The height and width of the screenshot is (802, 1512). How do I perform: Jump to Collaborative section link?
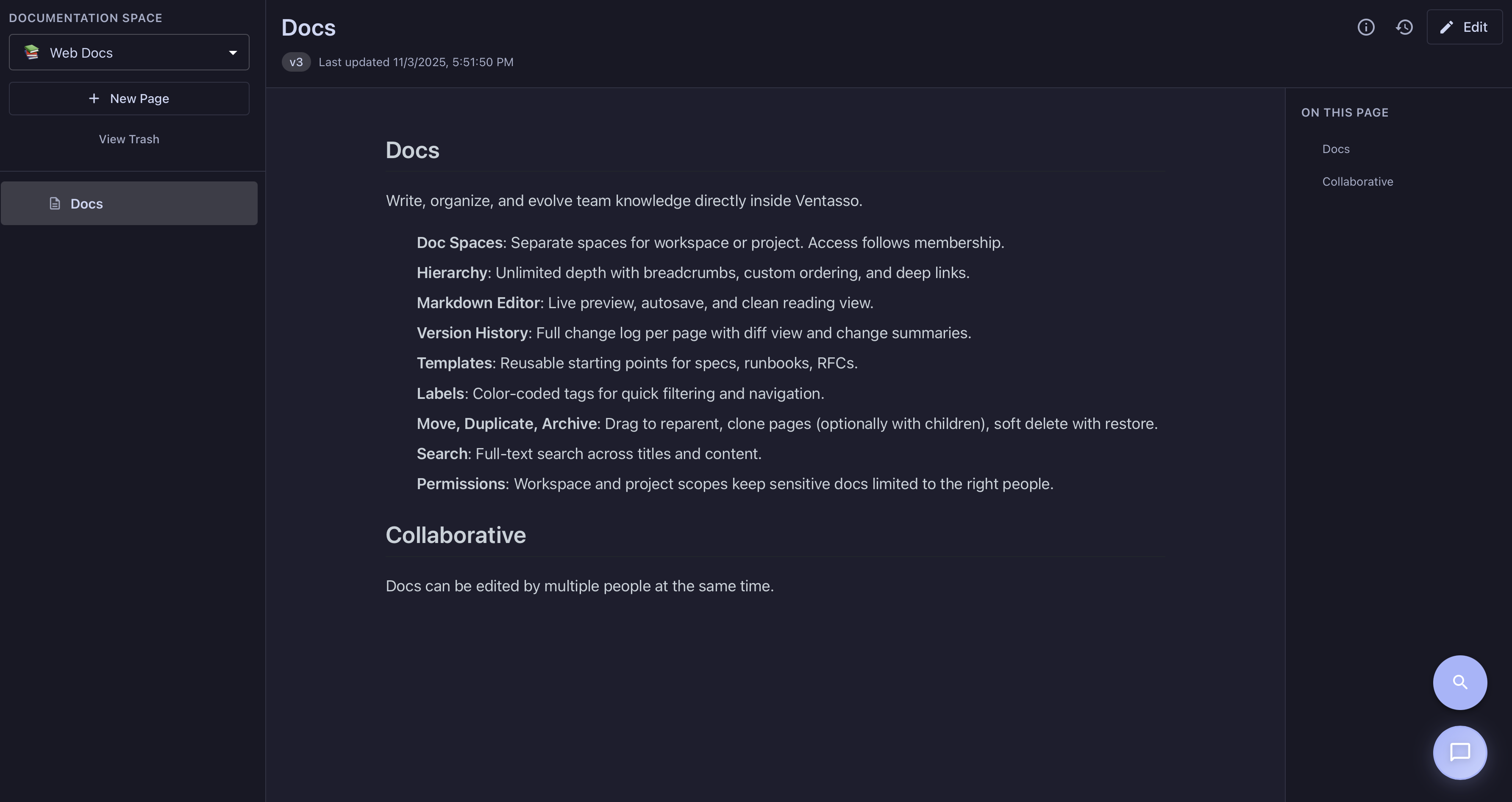pyautogui.click(x=1357, y=182)
